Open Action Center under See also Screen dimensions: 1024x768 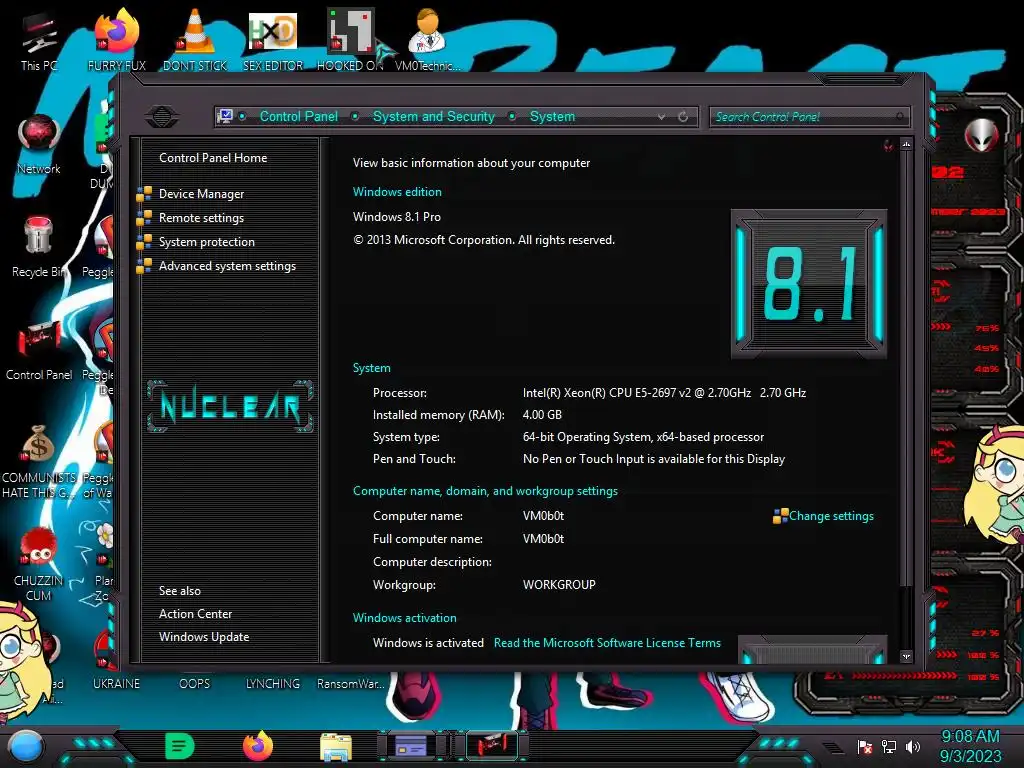point(195,614)
